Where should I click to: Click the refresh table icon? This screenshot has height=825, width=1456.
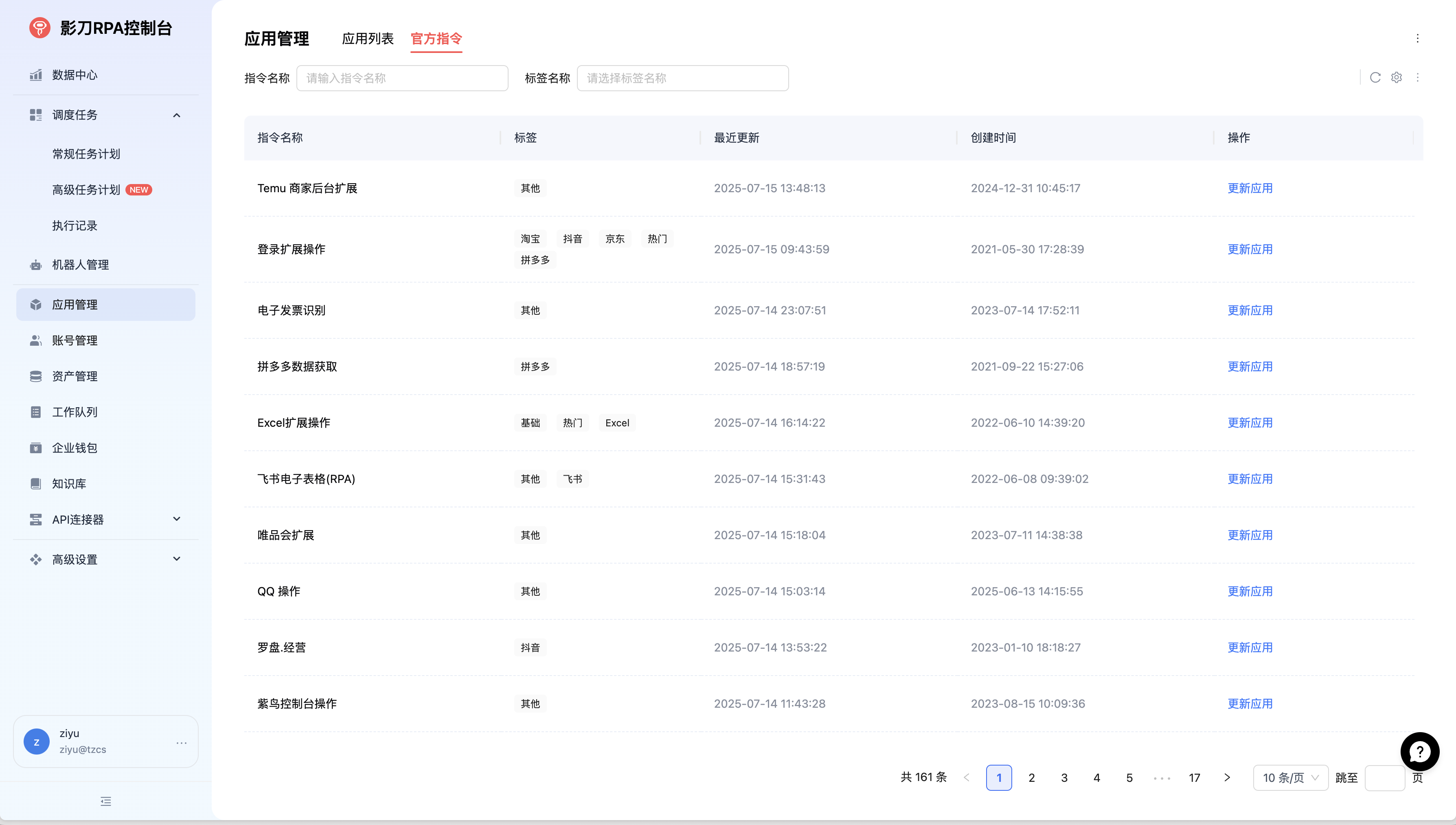click(x=1375, y=78)
